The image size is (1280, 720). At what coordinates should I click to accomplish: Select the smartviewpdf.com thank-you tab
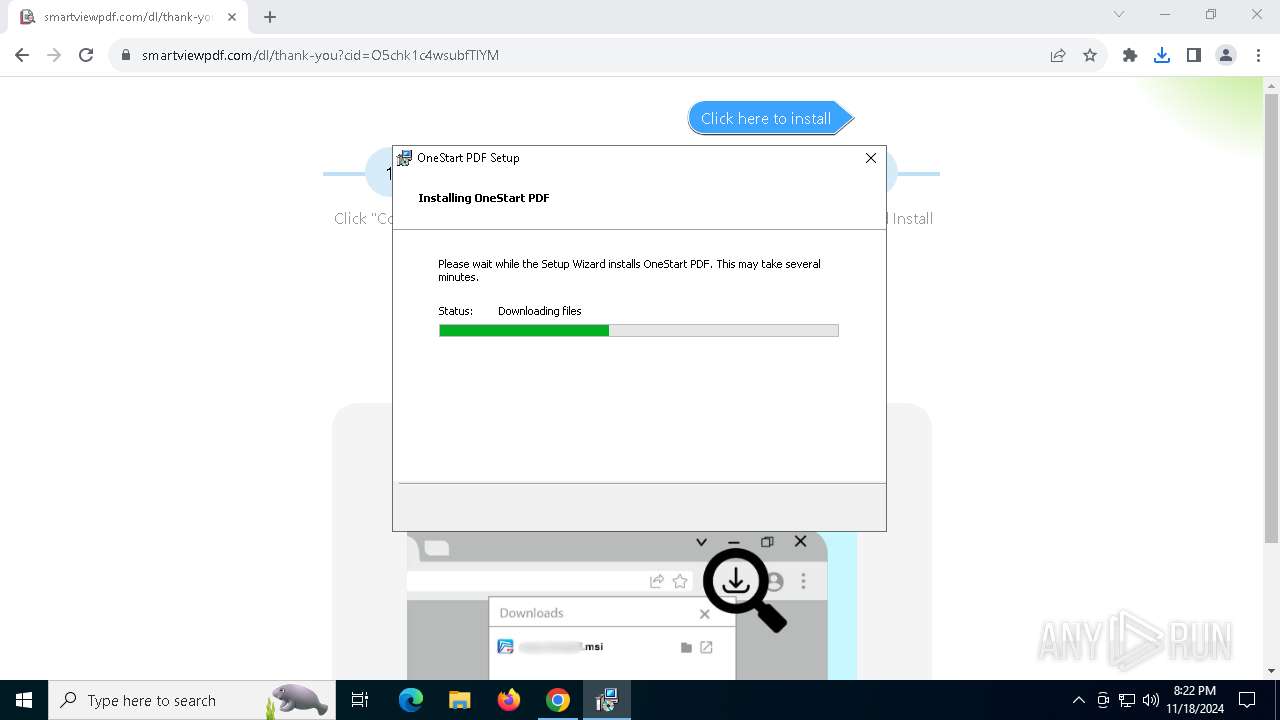tap(130, 17)
